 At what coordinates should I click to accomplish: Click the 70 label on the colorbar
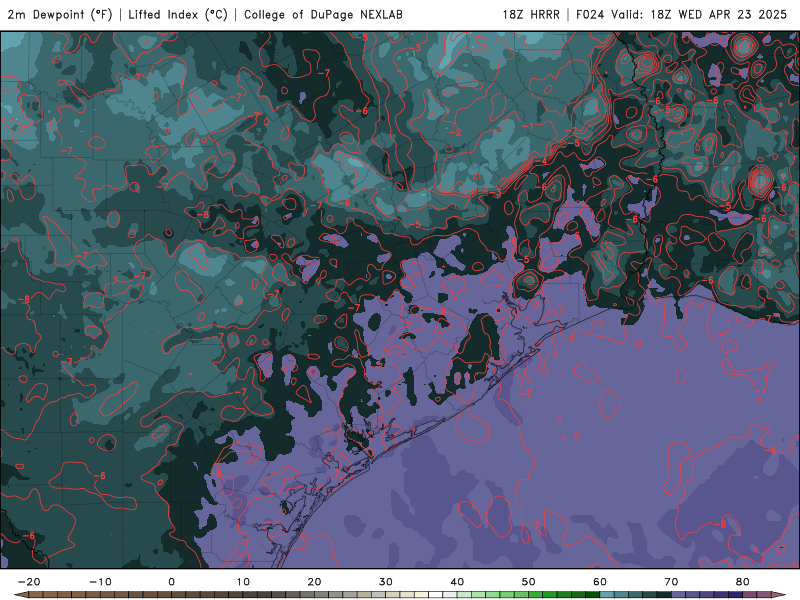pos(671,582)
